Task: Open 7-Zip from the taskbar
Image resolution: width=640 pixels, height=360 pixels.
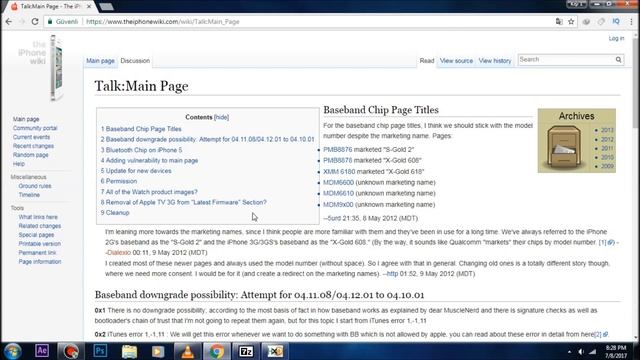Action: tap(246, 351)
